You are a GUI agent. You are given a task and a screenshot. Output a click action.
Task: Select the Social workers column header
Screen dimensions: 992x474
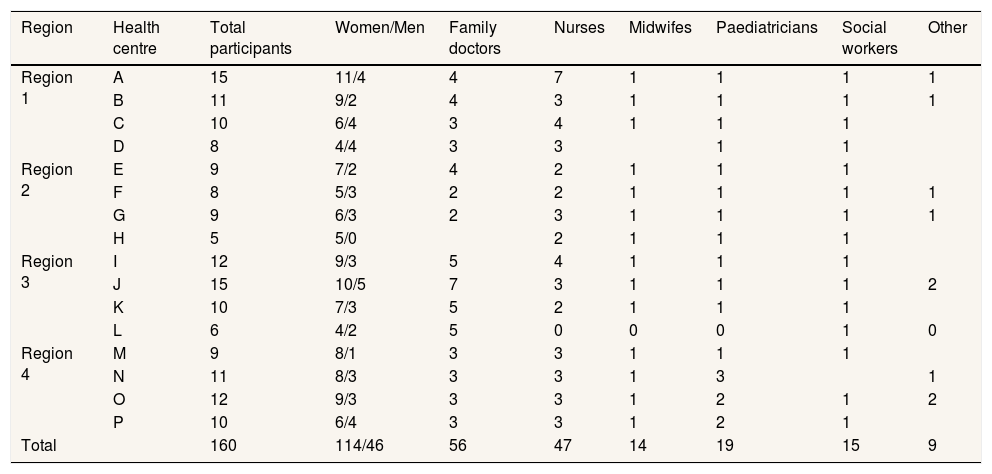click(x=870, y=37)
